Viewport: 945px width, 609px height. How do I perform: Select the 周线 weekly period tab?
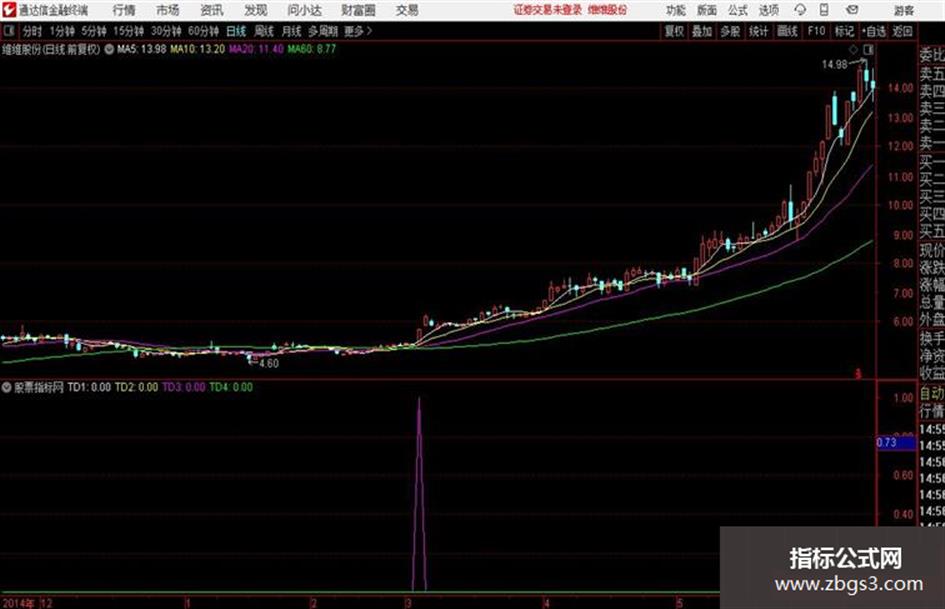[264, 31]
